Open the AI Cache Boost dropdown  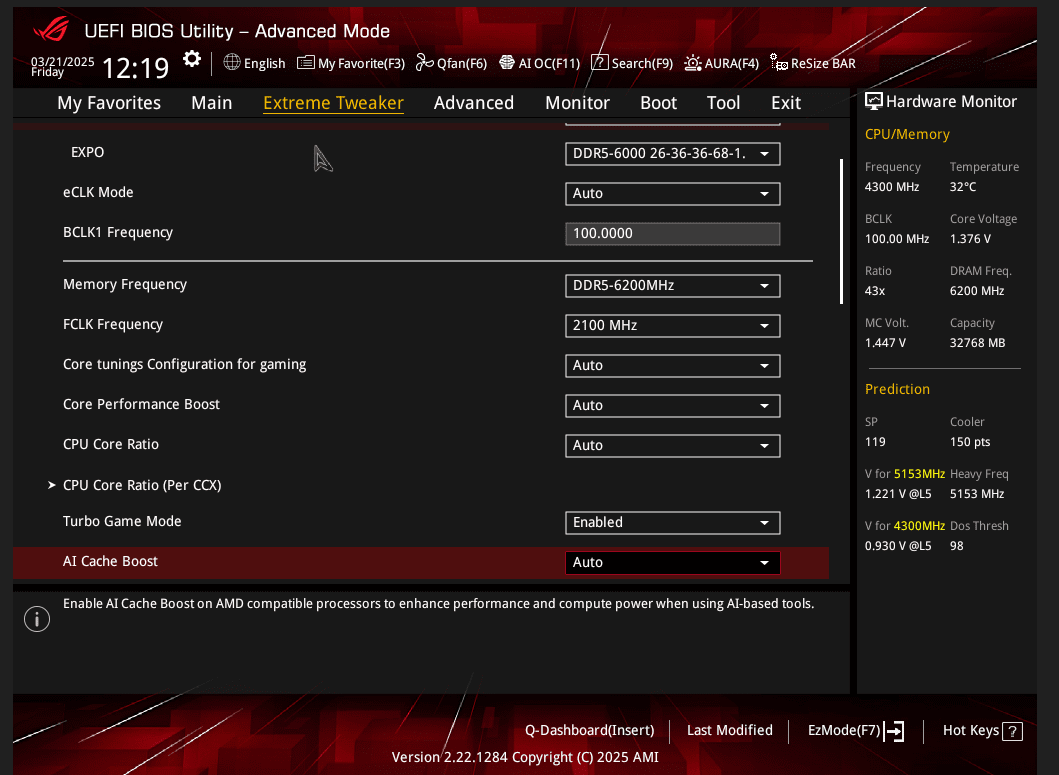coord(673,562)
